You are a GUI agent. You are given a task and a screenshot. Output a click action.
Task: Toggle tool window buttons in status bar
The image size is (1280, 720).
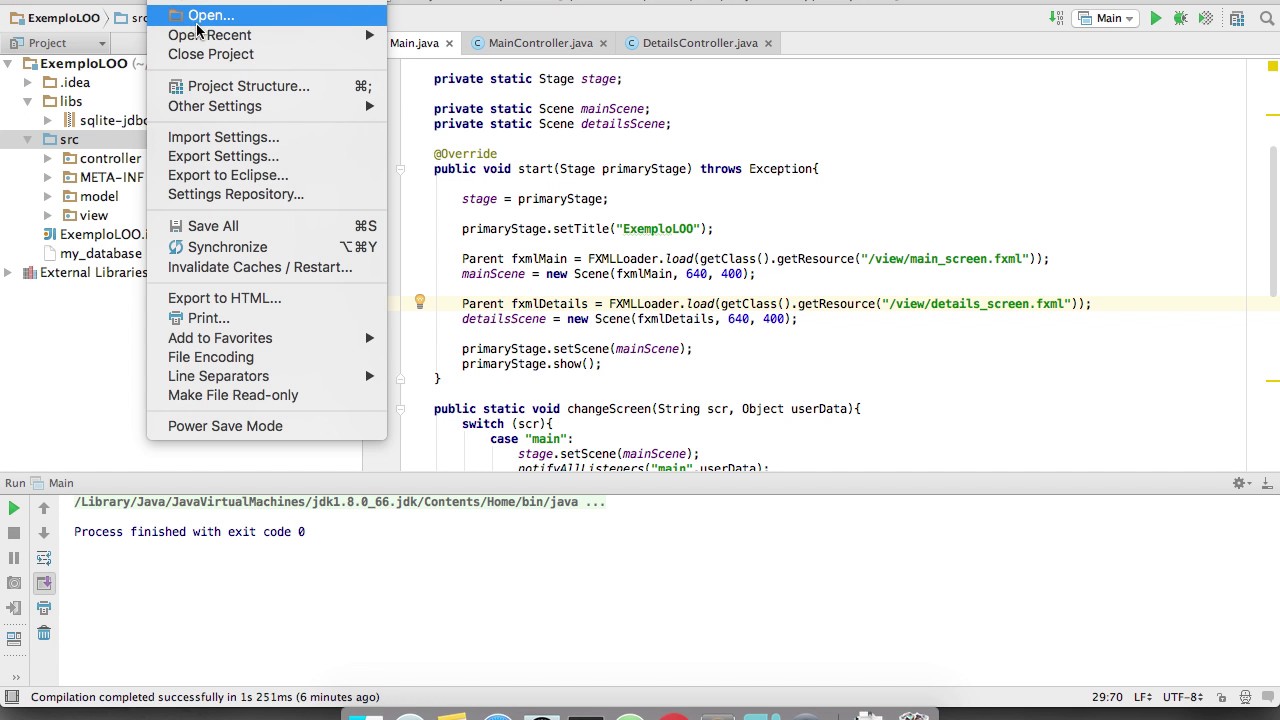pos(12,697)
